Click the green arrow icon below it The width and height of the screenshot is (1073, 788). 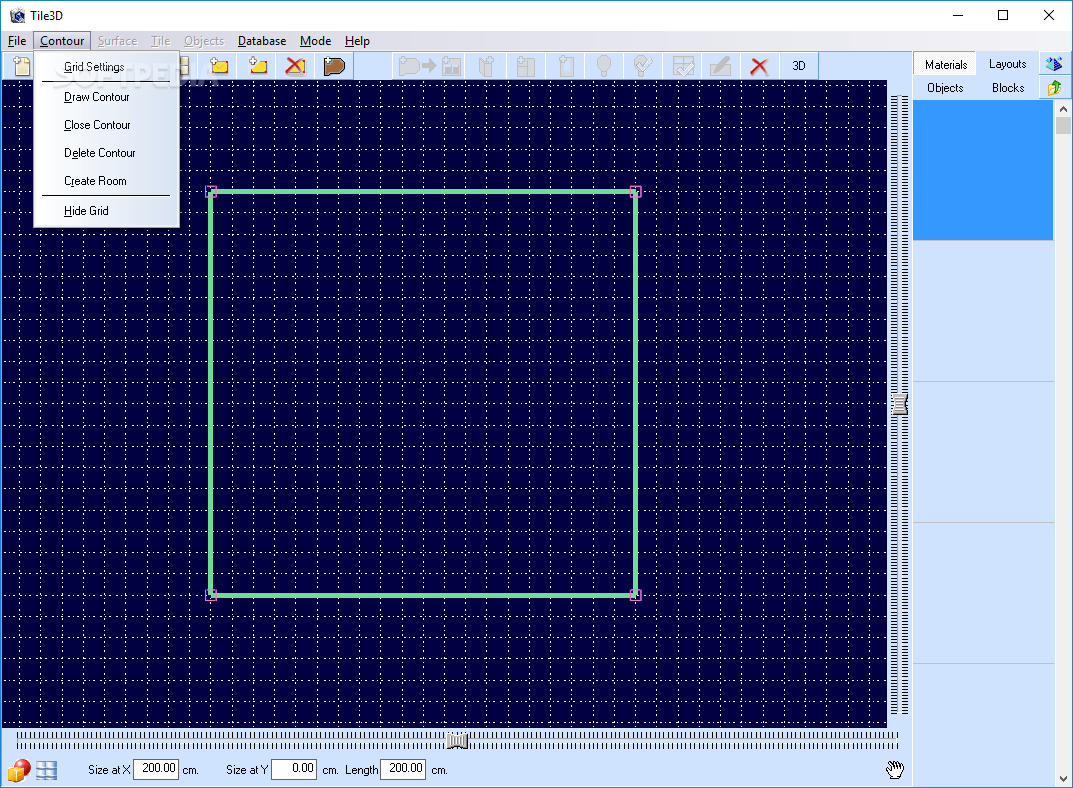point(1054,87)
